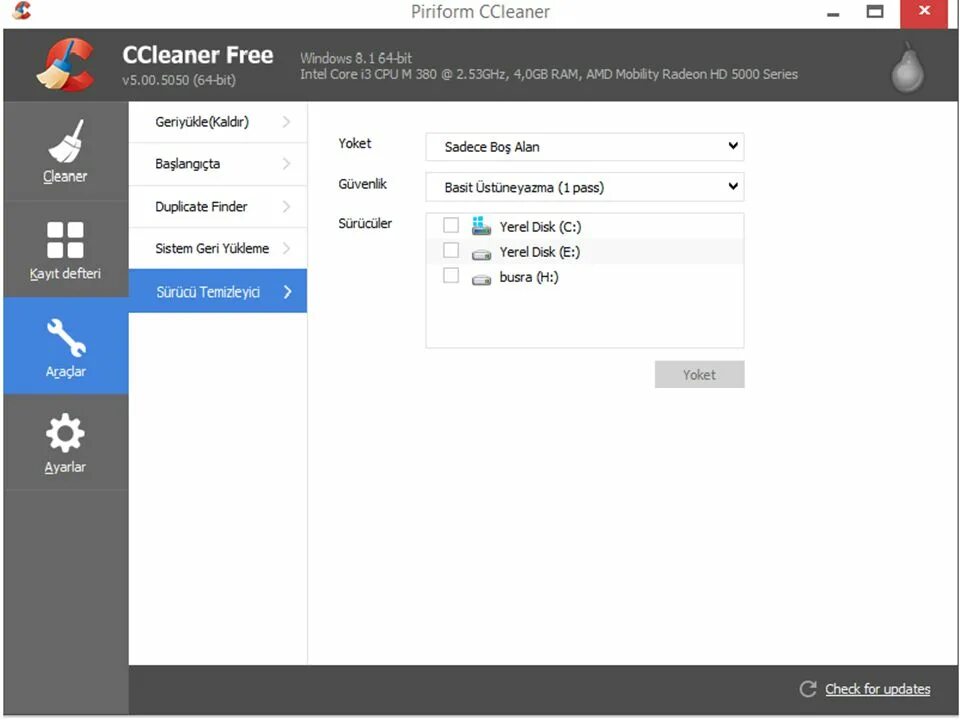Click the Yoket button
Image resolution: width=960 pixels, height=720 pixels.
pos(699,374)
